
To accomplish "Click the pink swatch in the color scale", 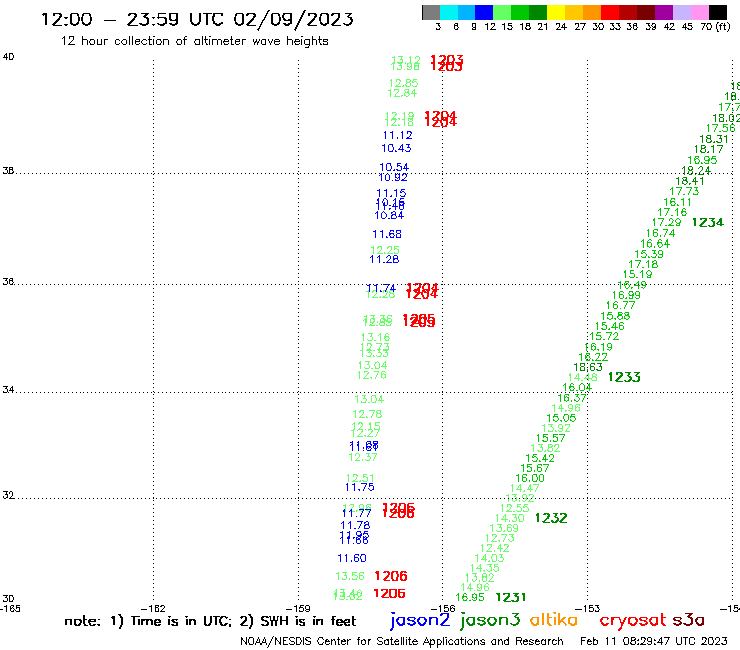I will pyautogui.click(x=699, y=12).
